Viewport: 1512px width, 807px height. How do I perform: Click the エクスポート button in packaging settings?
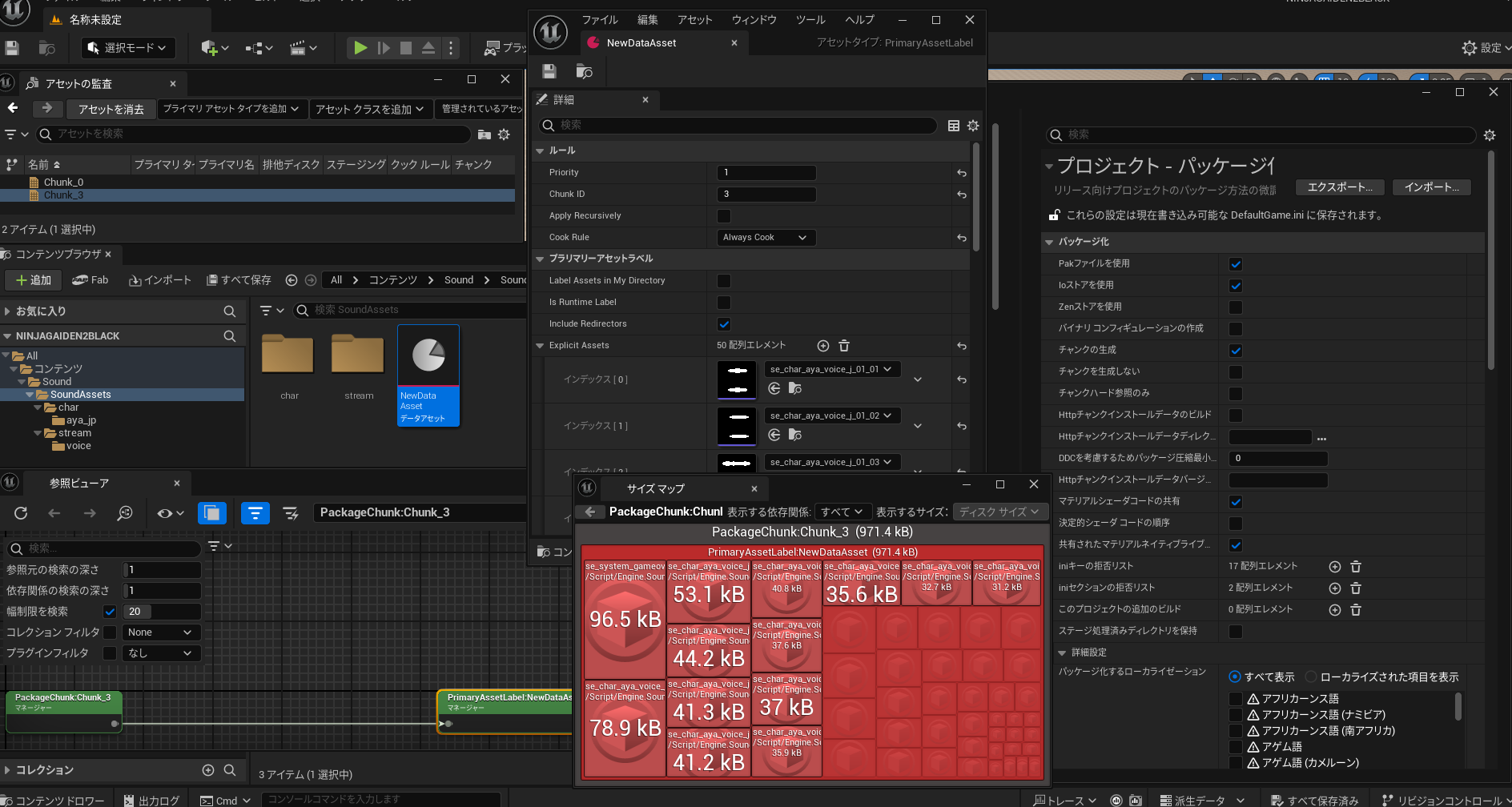tap(1340, 187)
